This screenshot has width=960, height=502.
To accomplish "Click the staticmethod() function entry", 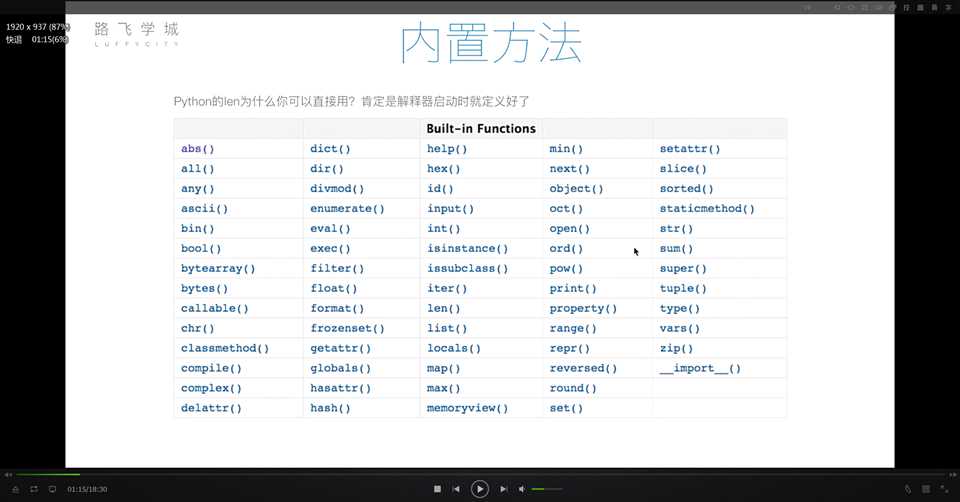I will click(x=707, y=209).
